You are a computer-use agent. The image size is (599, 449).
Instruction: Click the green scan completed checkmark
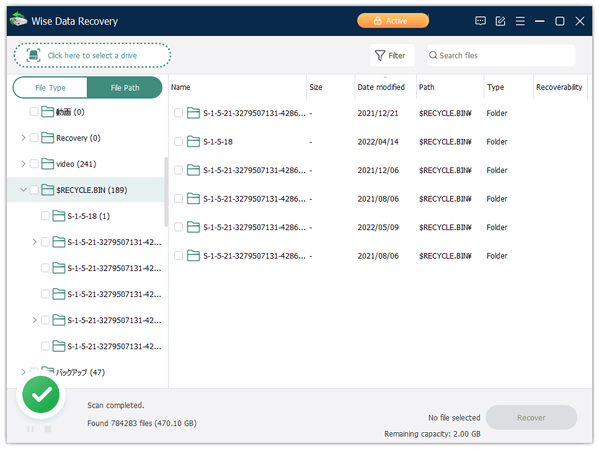click(x=41, y=395)
